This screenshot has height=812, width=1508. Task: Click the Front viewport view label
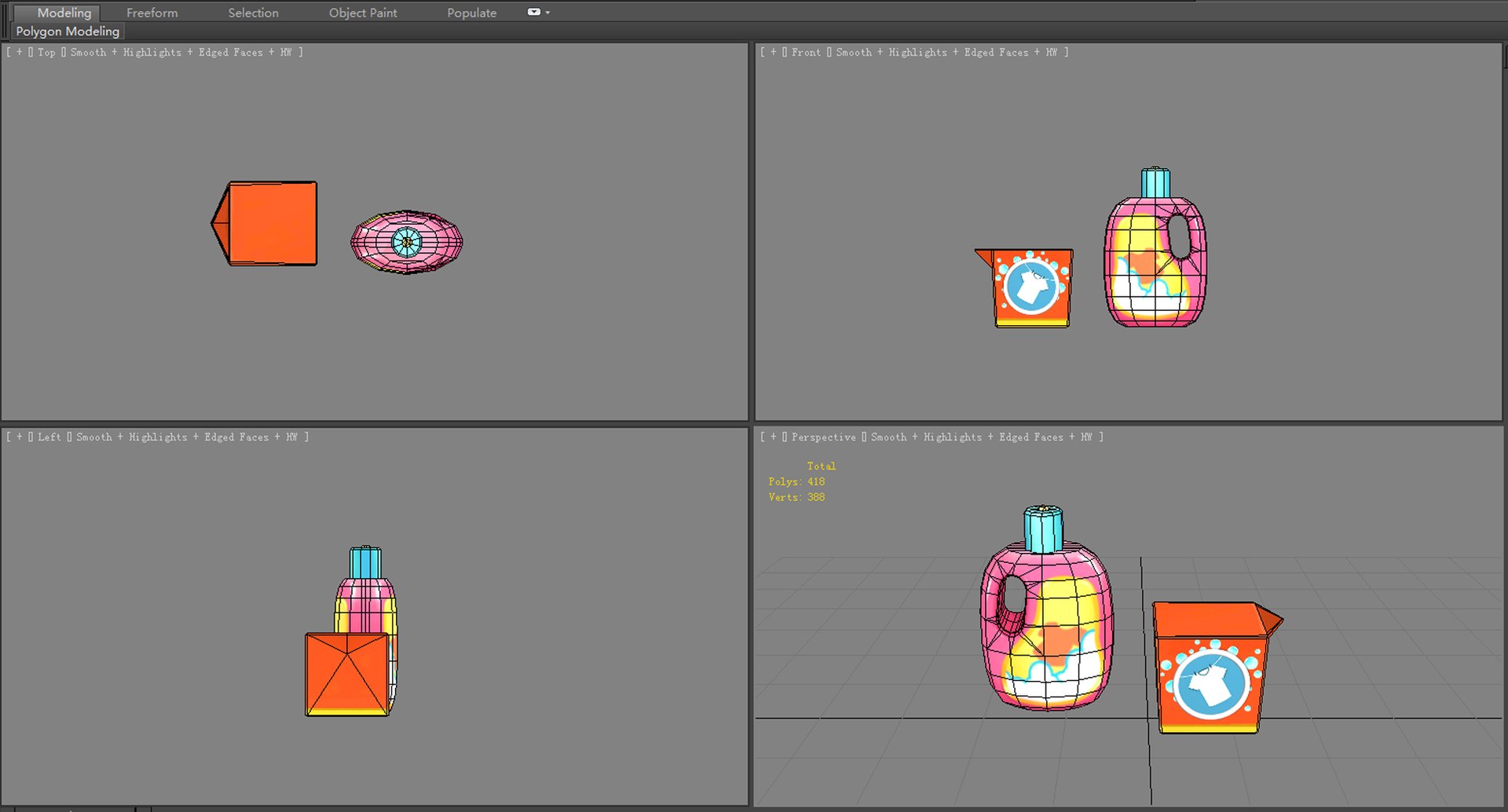[x=806, y=53]
